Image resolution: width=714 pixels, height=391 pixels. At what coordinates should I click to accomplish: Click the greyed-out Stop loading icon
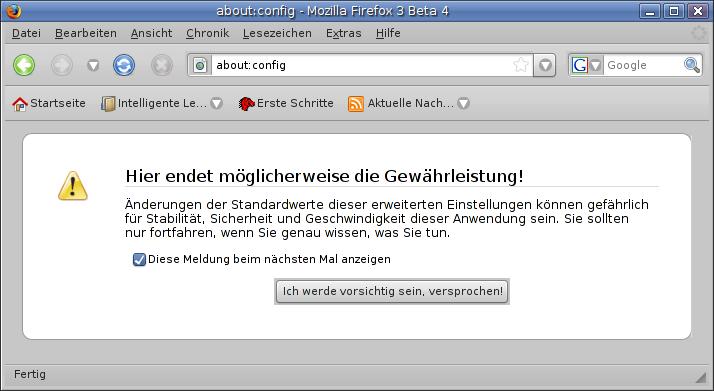(x=162, y=65)
